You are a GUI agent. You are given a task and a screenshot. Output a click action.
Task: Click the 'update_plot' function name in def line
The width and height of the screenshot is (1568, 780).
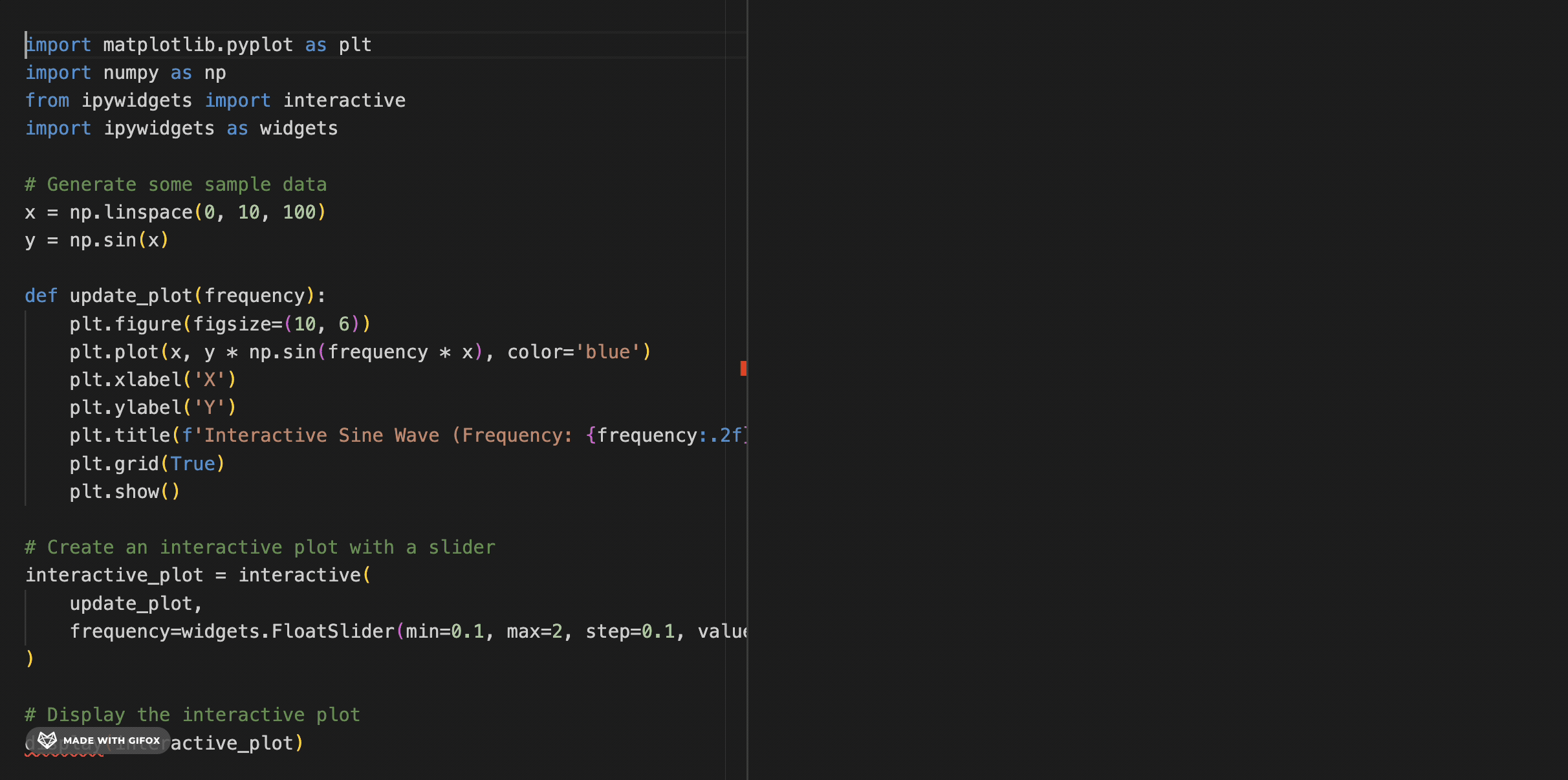click(x=131, y=296)
